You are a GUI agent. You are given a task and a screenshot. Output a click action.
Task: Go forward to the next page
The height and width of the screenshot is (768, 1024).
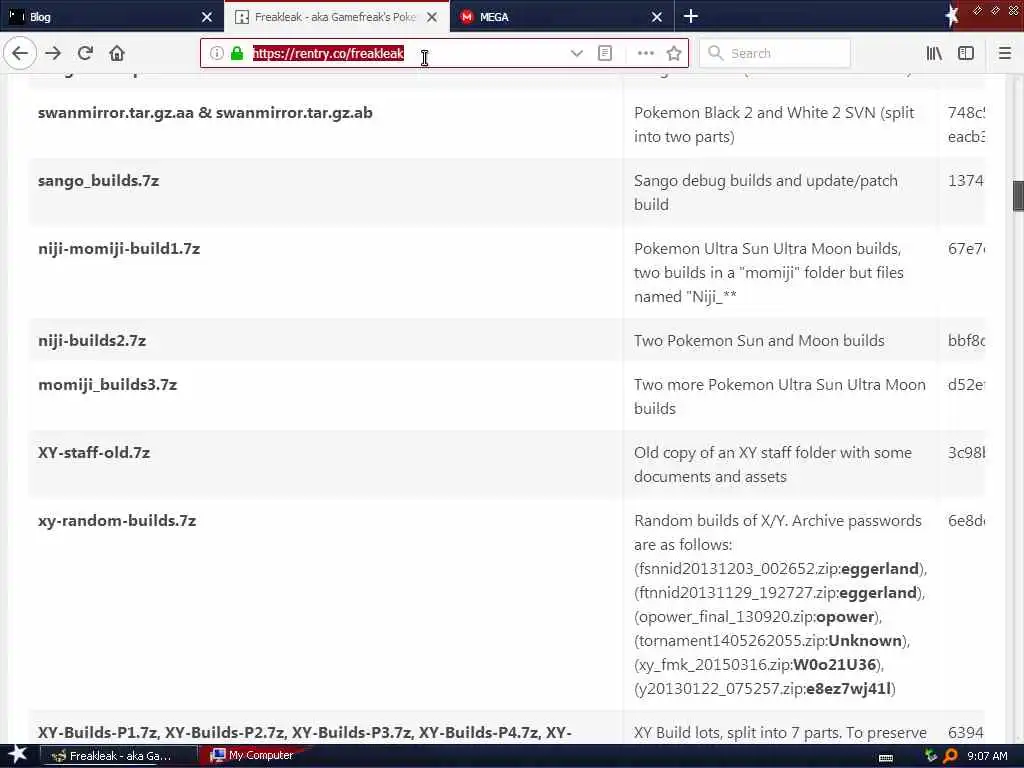53,54
